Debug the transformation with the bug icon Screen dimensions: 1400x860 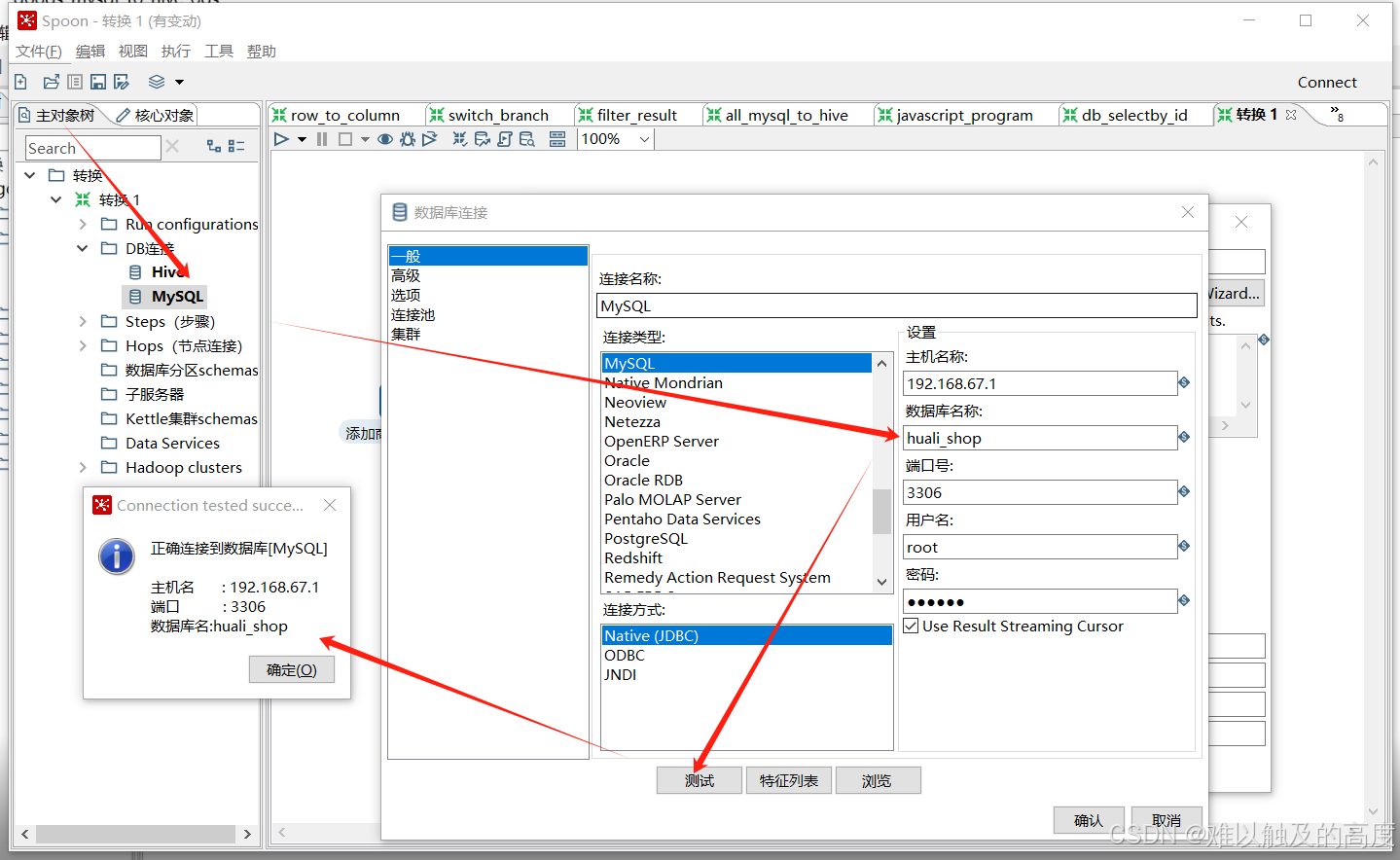point(408,139)
